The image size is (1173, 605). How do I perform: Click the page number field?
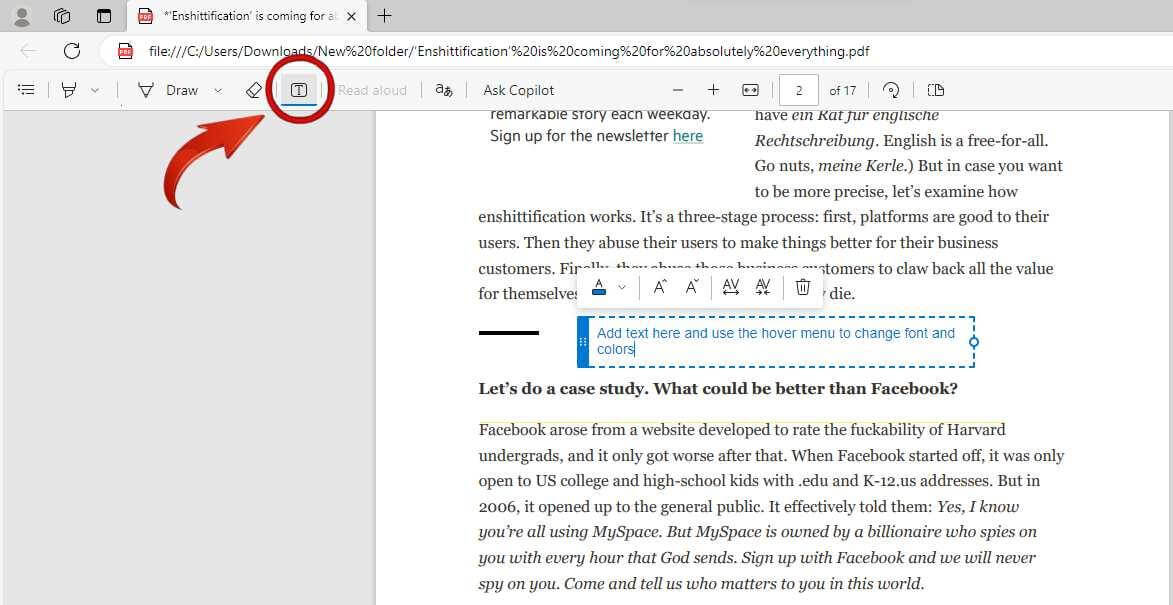(x=799, y=90)
